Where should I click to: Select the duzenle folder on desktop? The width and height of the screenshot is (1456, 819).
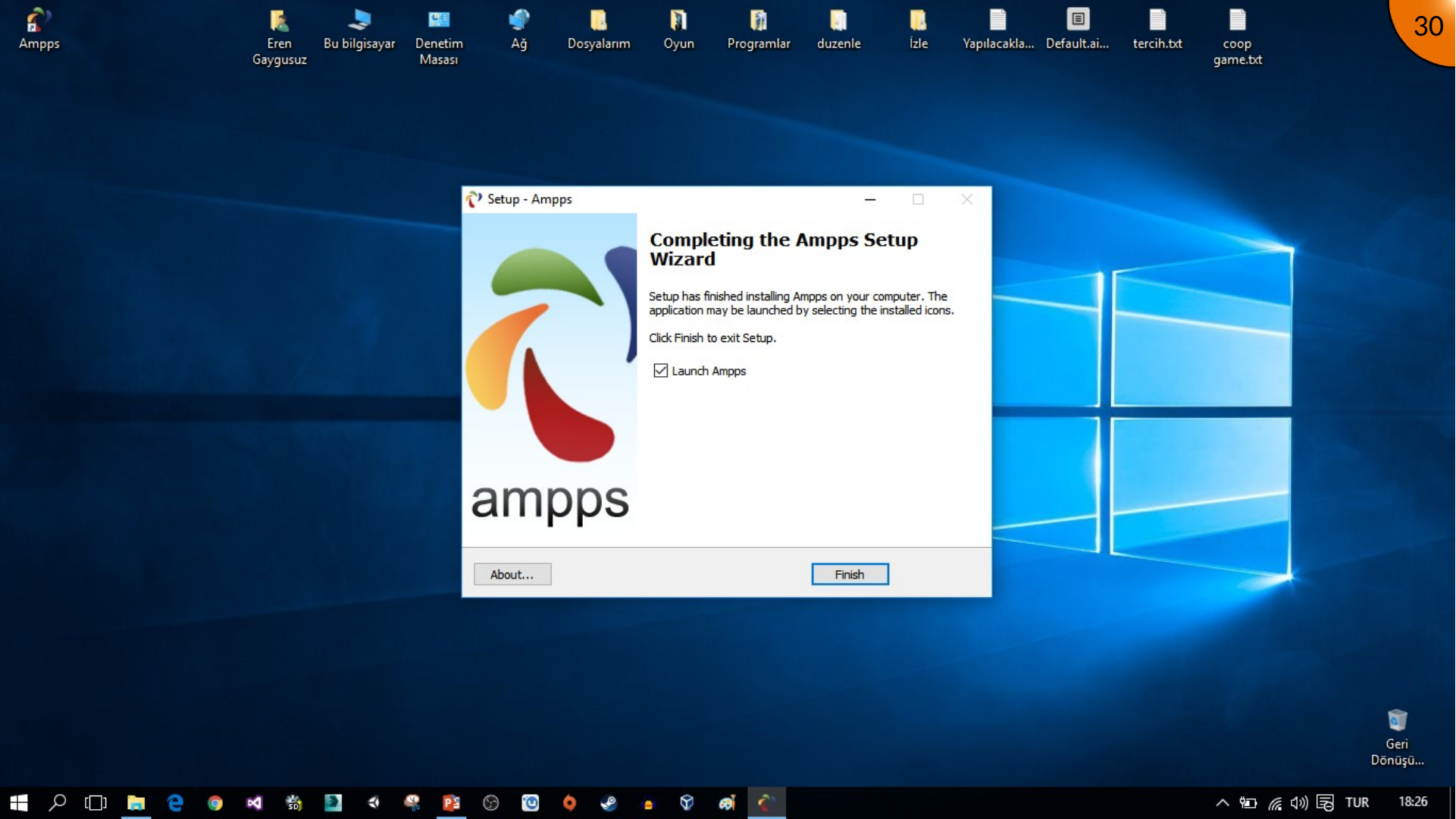839,30
